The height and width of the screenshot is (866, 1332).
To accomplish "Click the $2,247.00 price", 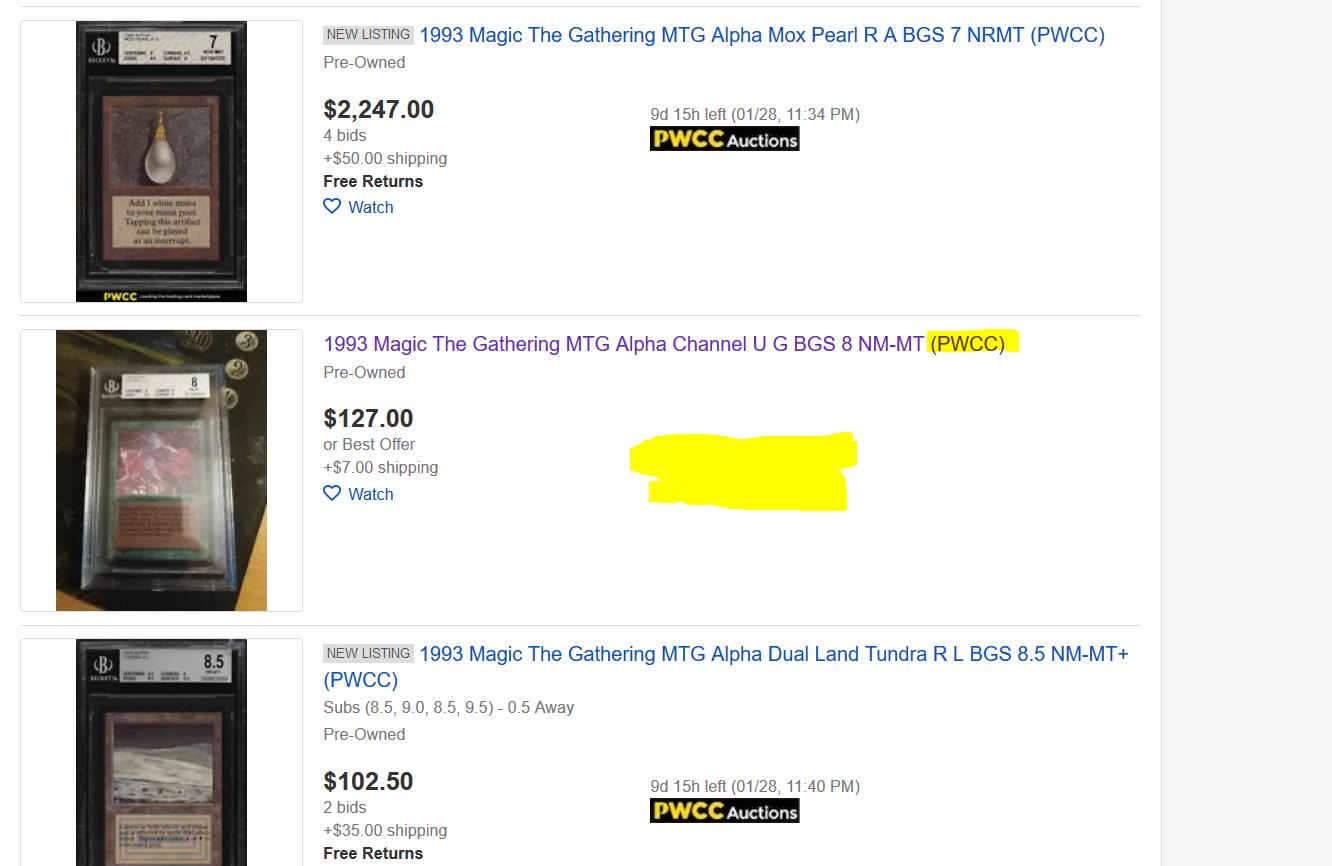I will click(378, 110).
